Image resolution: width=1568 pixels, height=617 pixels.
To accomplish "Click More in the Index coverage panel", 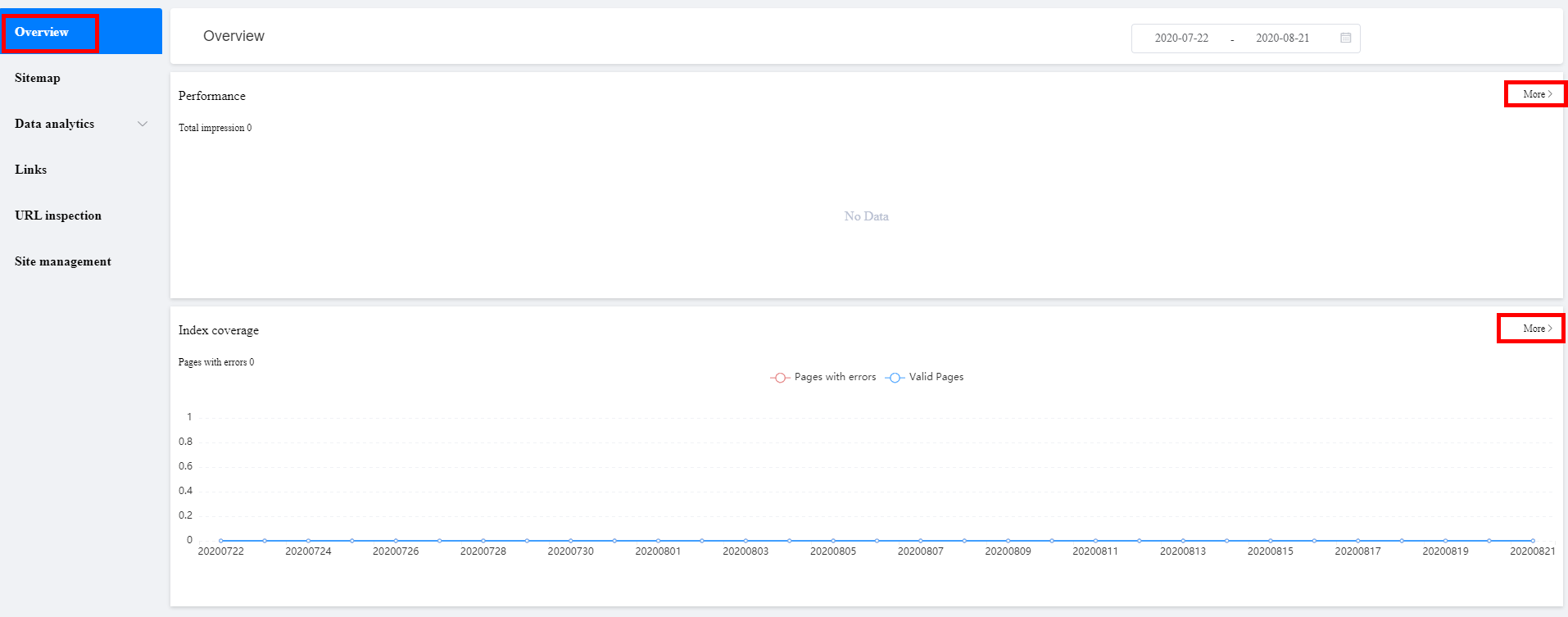I will (x=1537, y=329).
